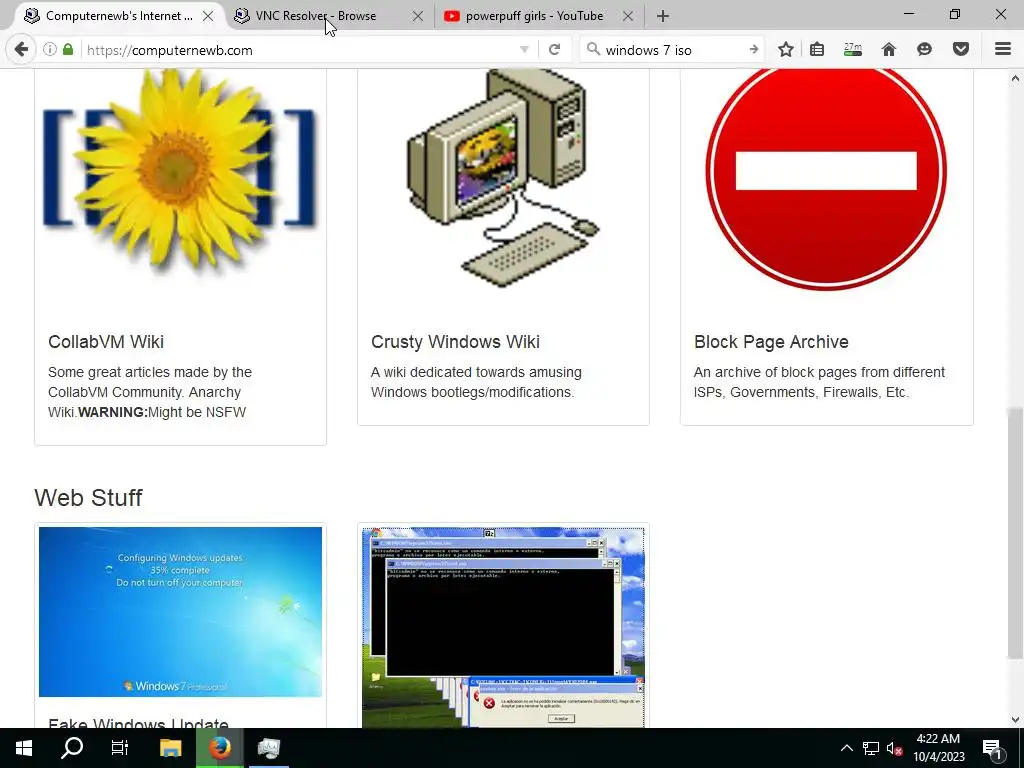The image size is (1024, 768).
Task: Click the search magnifier icon in search box
Action: (593, 50)
